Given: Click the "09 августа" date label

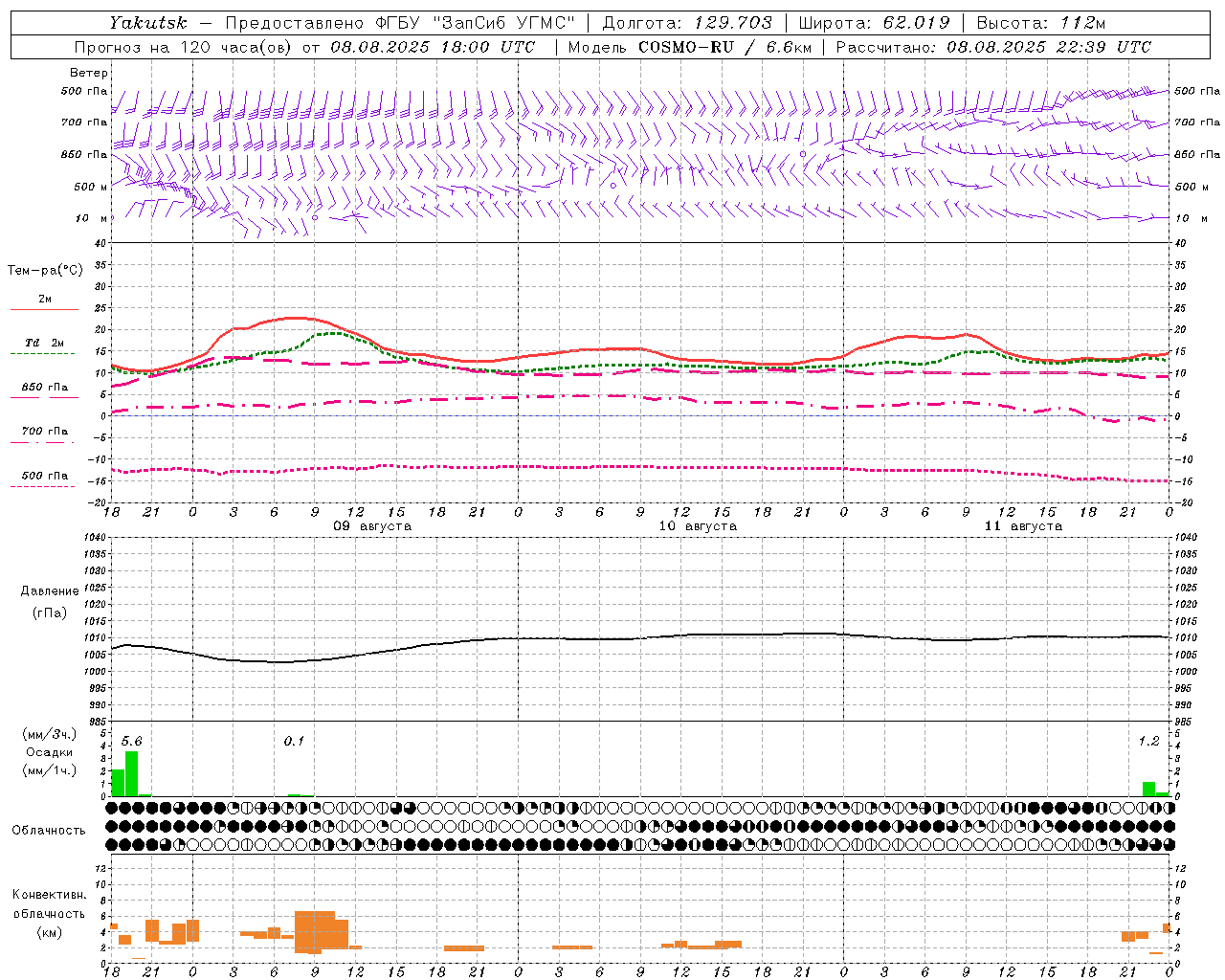Looking at the screenshot, I should (372, 526).
